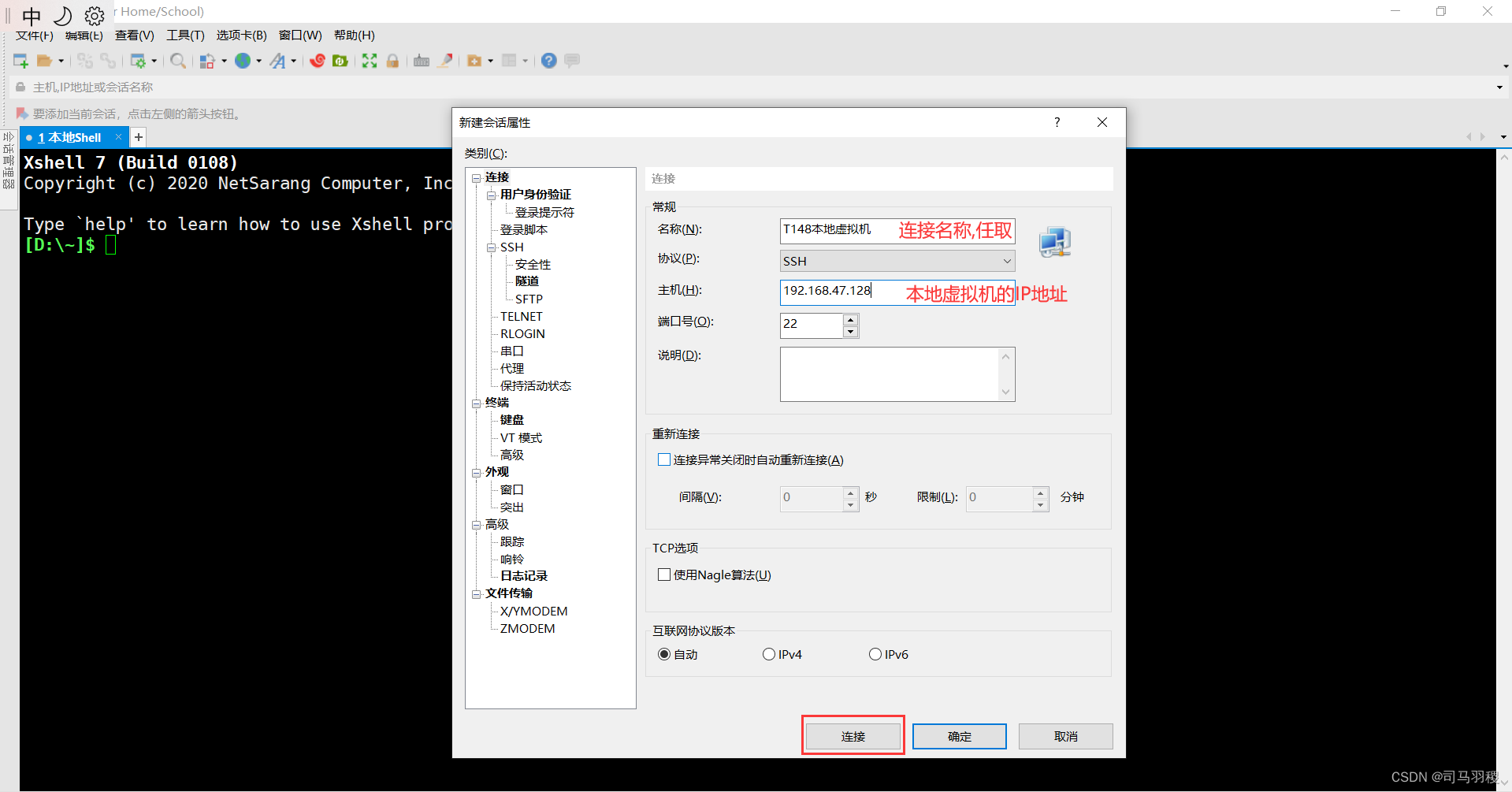This screenshot has width=1512, height=792.
Task: Click the layout grid toolbar icon
Action: (x=510, y=61)
